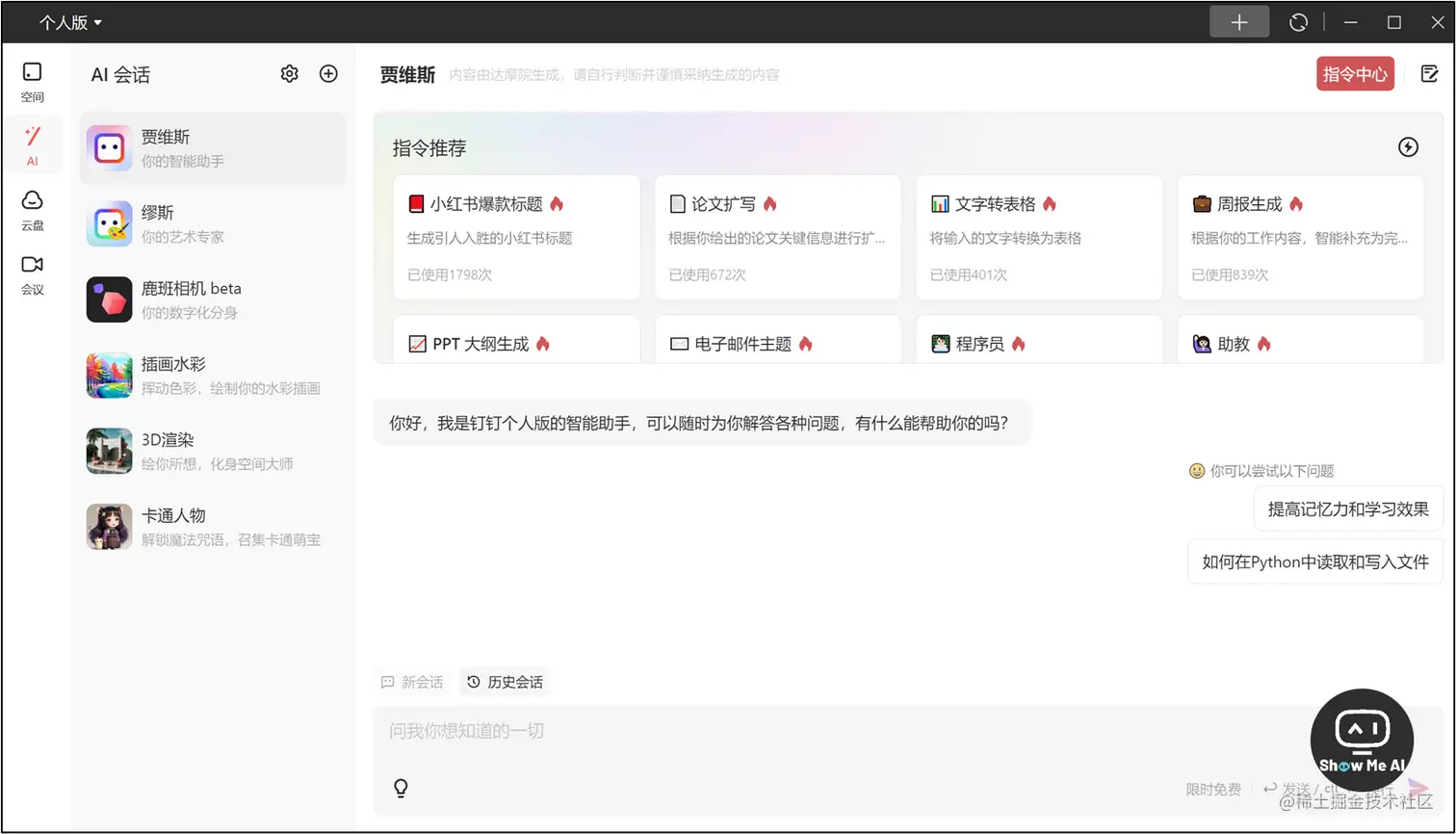The width and height of the screenshot is (1456, 834).
Task: Open the 文字转表格 command card
Action: pyautogui.click(x=1039, y=237)
